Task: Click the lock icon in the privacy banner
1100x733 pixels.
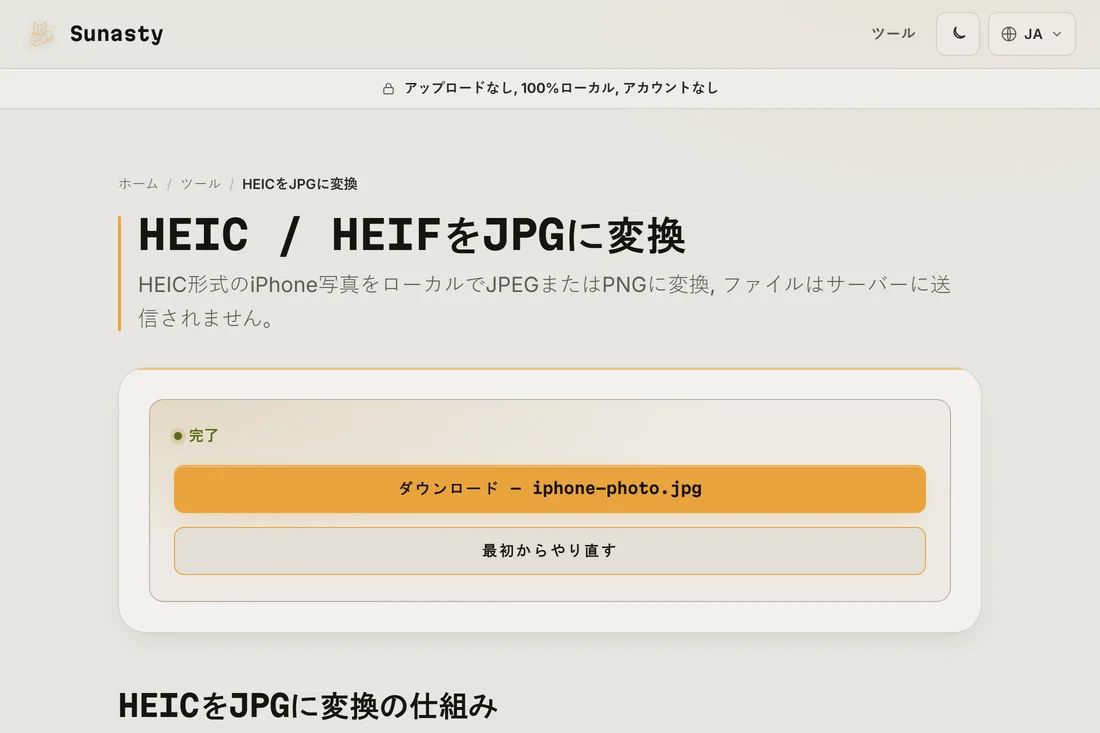Action: coord(388,88)
